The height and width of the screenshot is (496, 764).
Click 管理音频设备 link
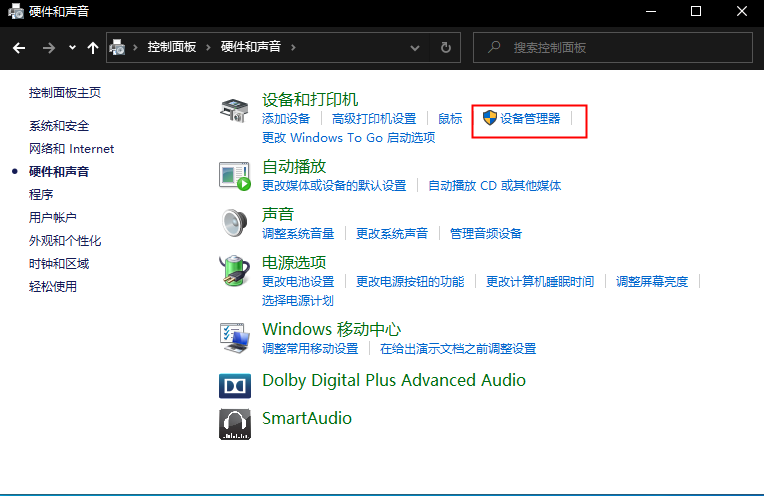[x=485, y=233]
